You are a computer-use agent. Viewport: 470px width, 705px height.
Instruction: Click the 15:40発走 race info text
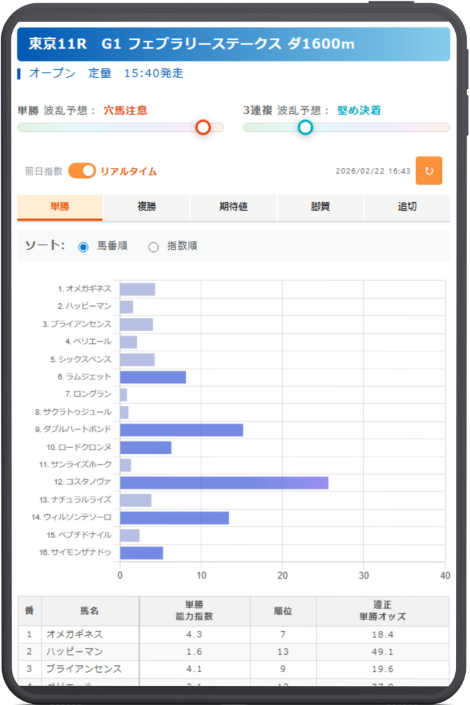pyautogui.click(x=154, y=73)
